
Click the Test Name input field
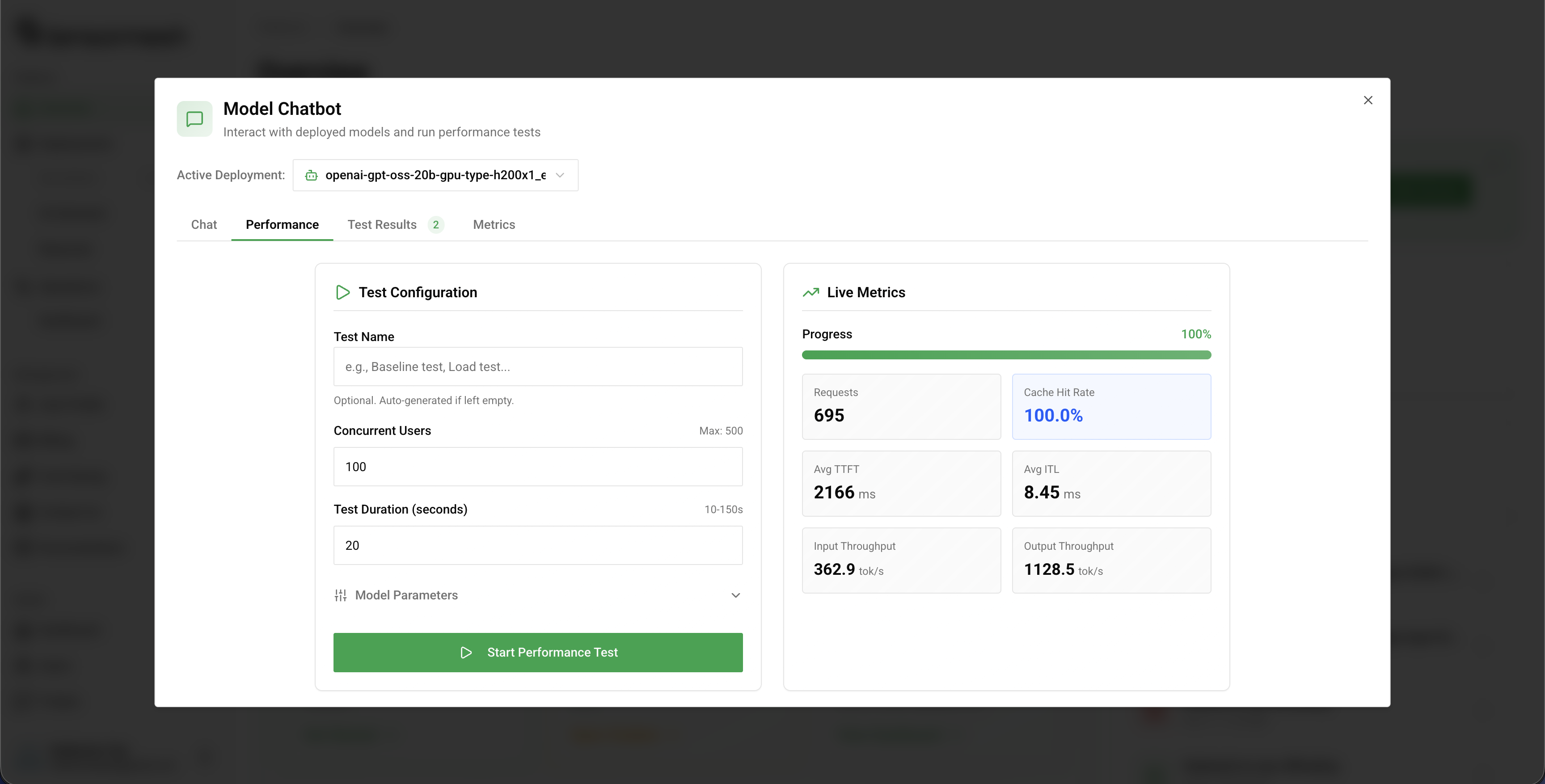537,367
